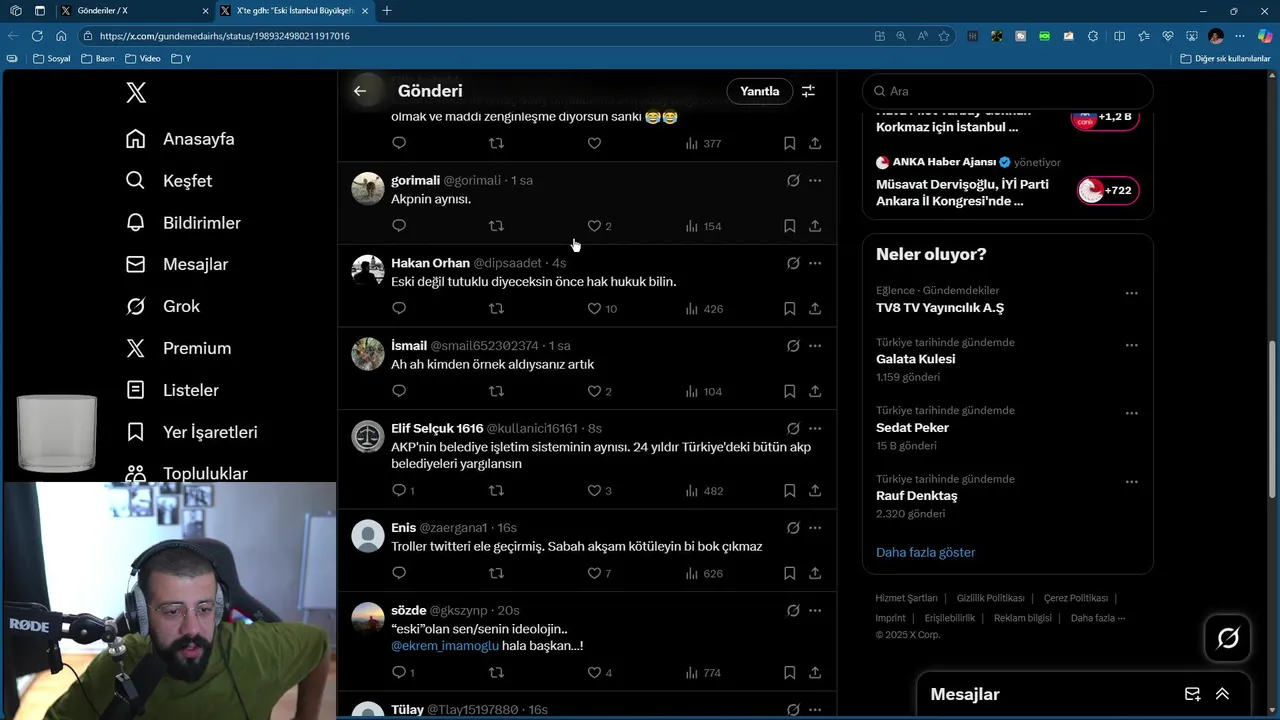Open the floating Grok button
This screenshot has height=720, width=1280.
pos(1228,638)
